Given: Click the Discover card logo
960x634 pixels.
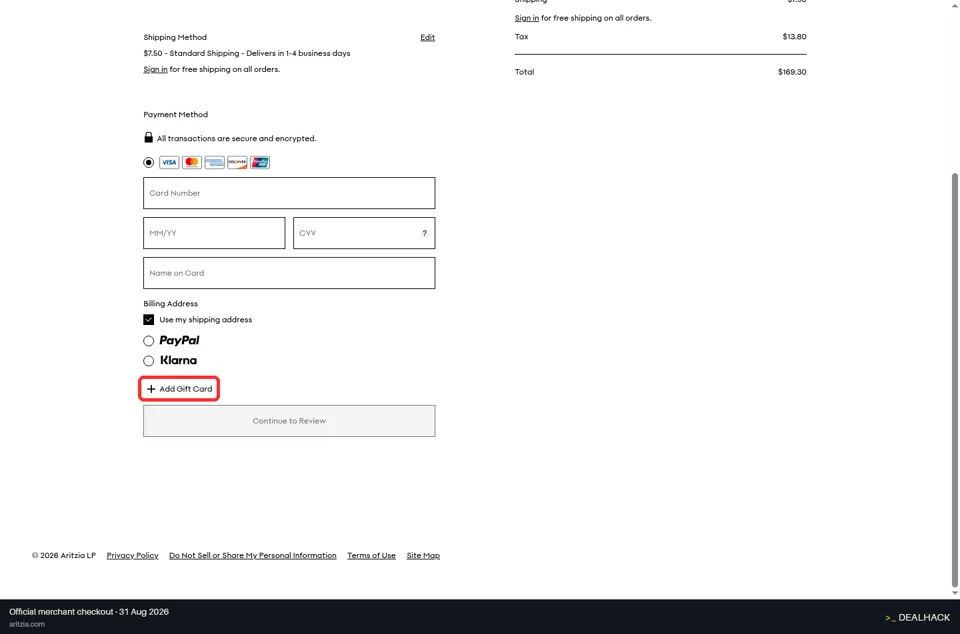Looking at the screenshot, I should point(237,162).
